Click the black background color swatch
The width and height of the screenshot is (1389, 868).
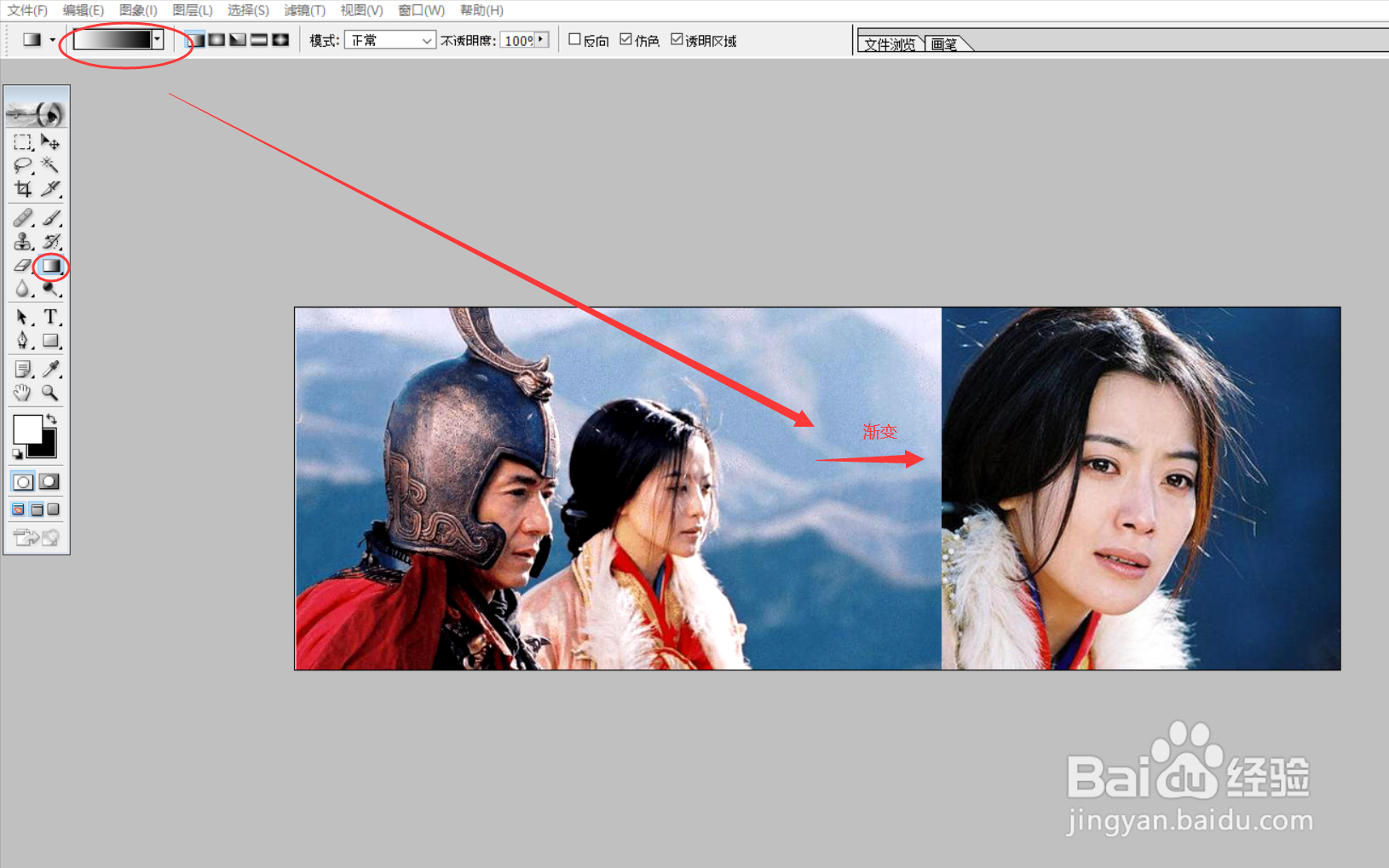click(46, 447)
